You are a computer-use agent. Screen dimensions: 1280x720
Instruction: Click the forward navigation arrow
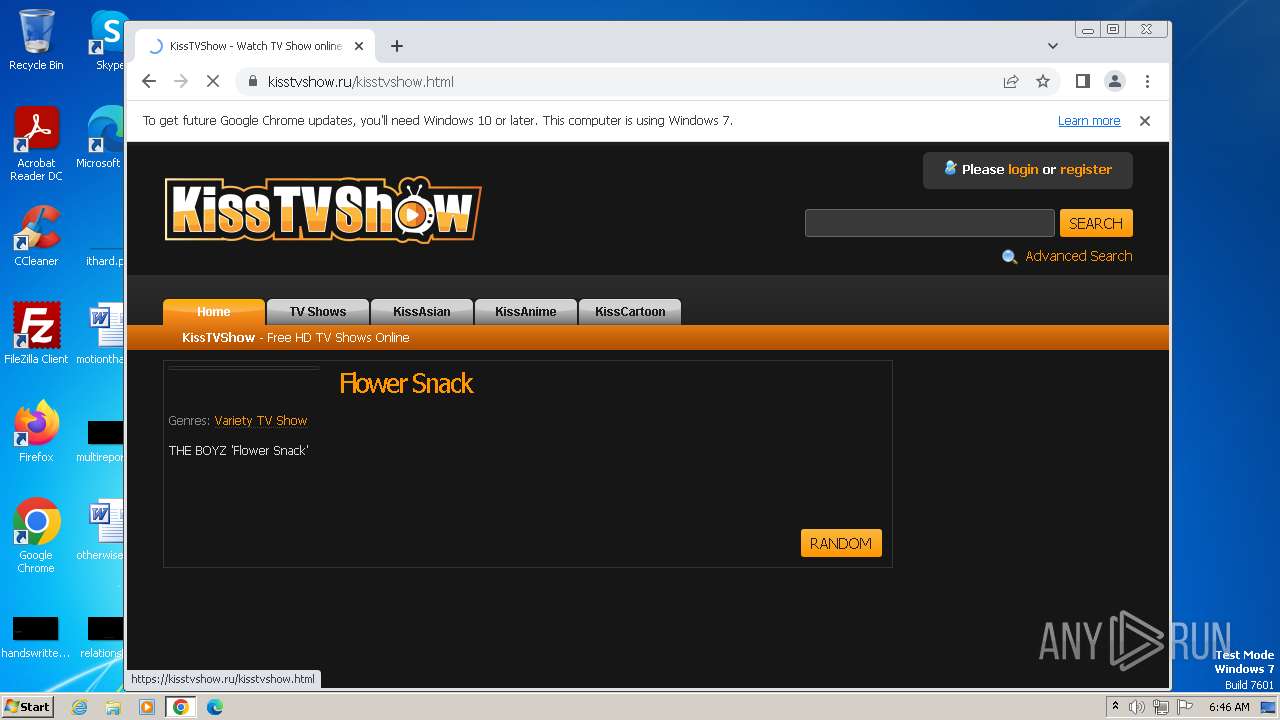(181, 82)
